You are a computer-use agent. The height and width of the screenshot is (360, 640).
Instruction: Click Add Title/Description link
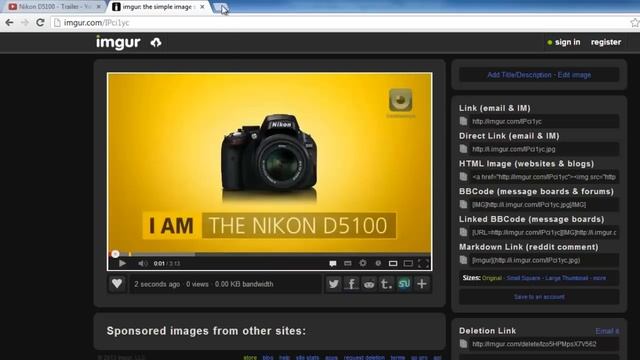coord(519,75)
